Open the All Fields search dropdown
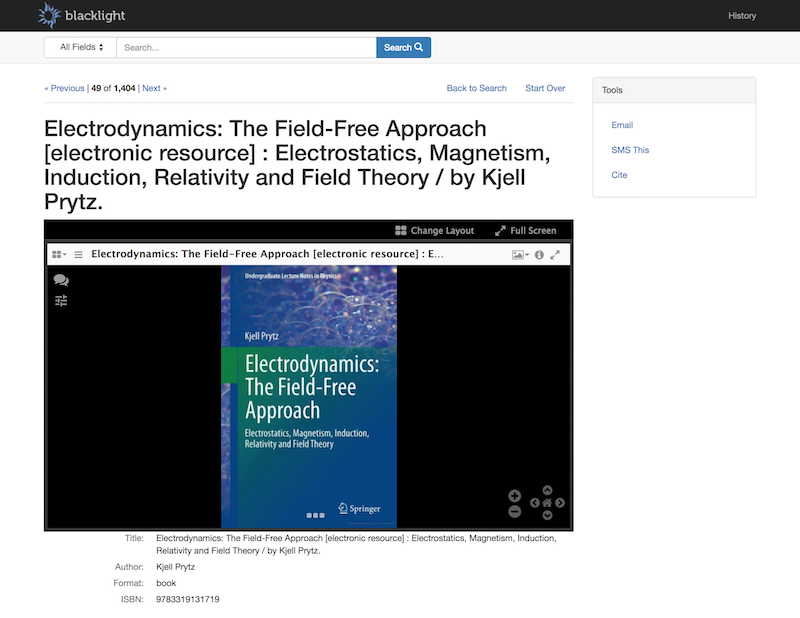 81,47
